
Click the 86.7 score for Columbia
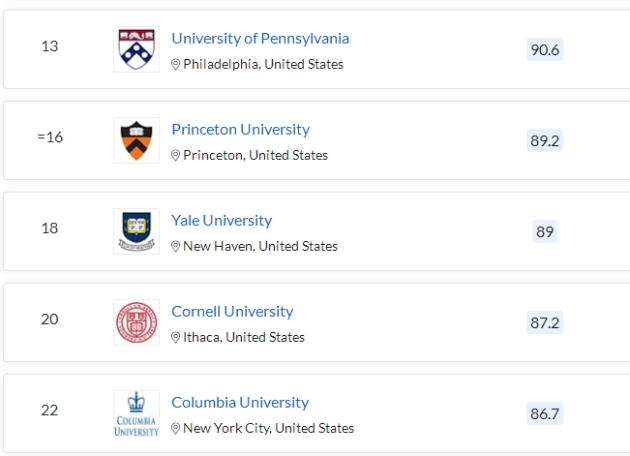click(545, 413)
